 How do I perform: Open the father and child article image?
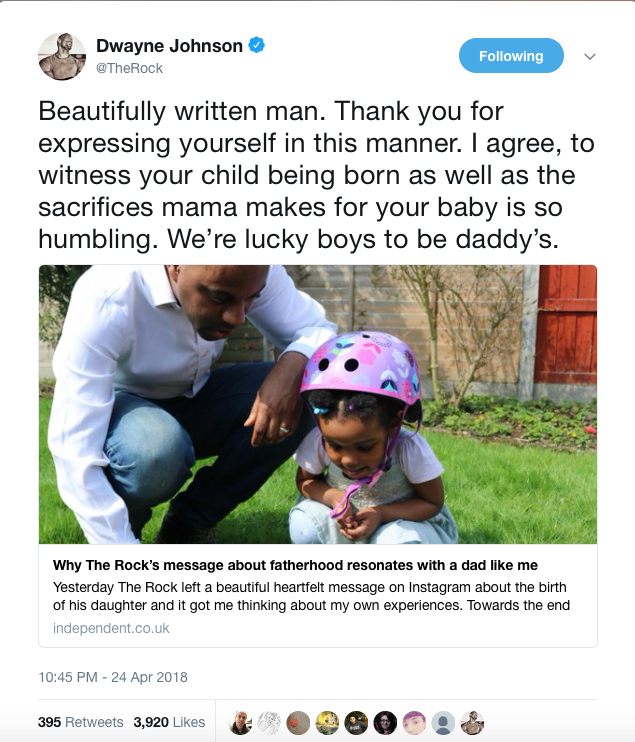pyautogui.click(x=318, y=404)
